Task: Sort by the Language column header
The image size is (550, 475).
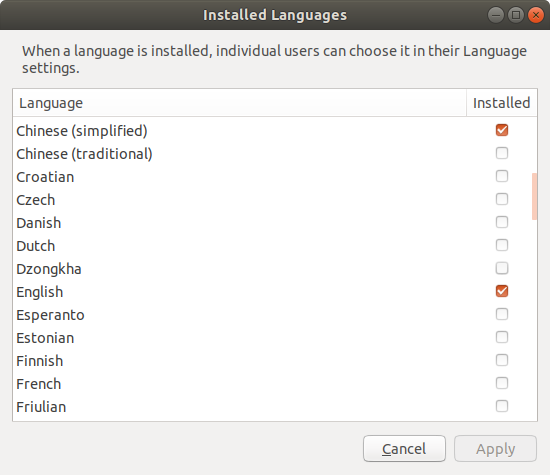Action: point(240,103)
